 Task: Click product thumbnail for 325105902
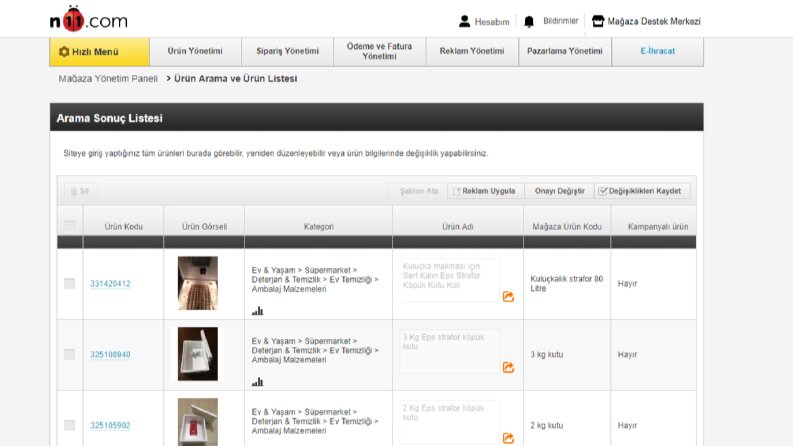tap(198, 422)
